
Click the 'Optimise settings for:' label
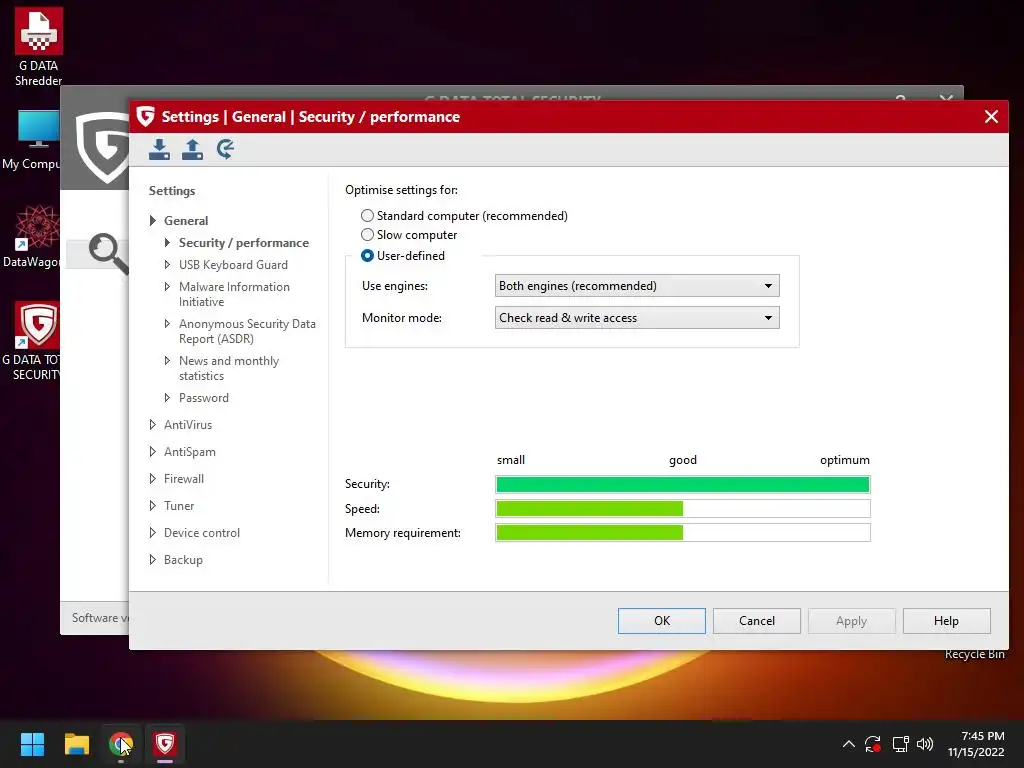(x=401, y=190)
